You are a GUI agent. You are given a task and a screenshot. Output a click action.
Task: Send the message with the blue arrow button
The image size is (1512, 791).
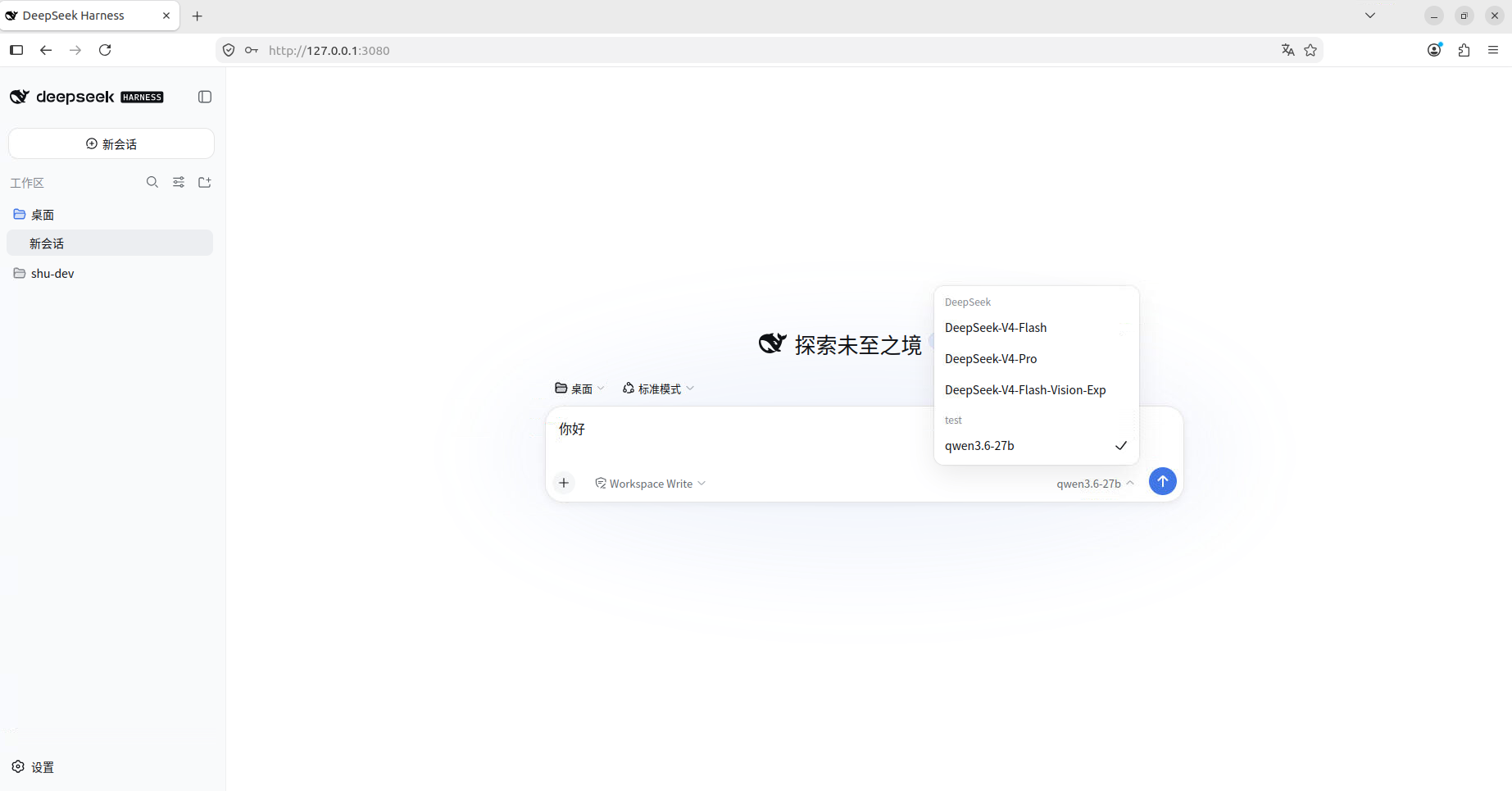pyautogui.click(x=1162, y=481)
